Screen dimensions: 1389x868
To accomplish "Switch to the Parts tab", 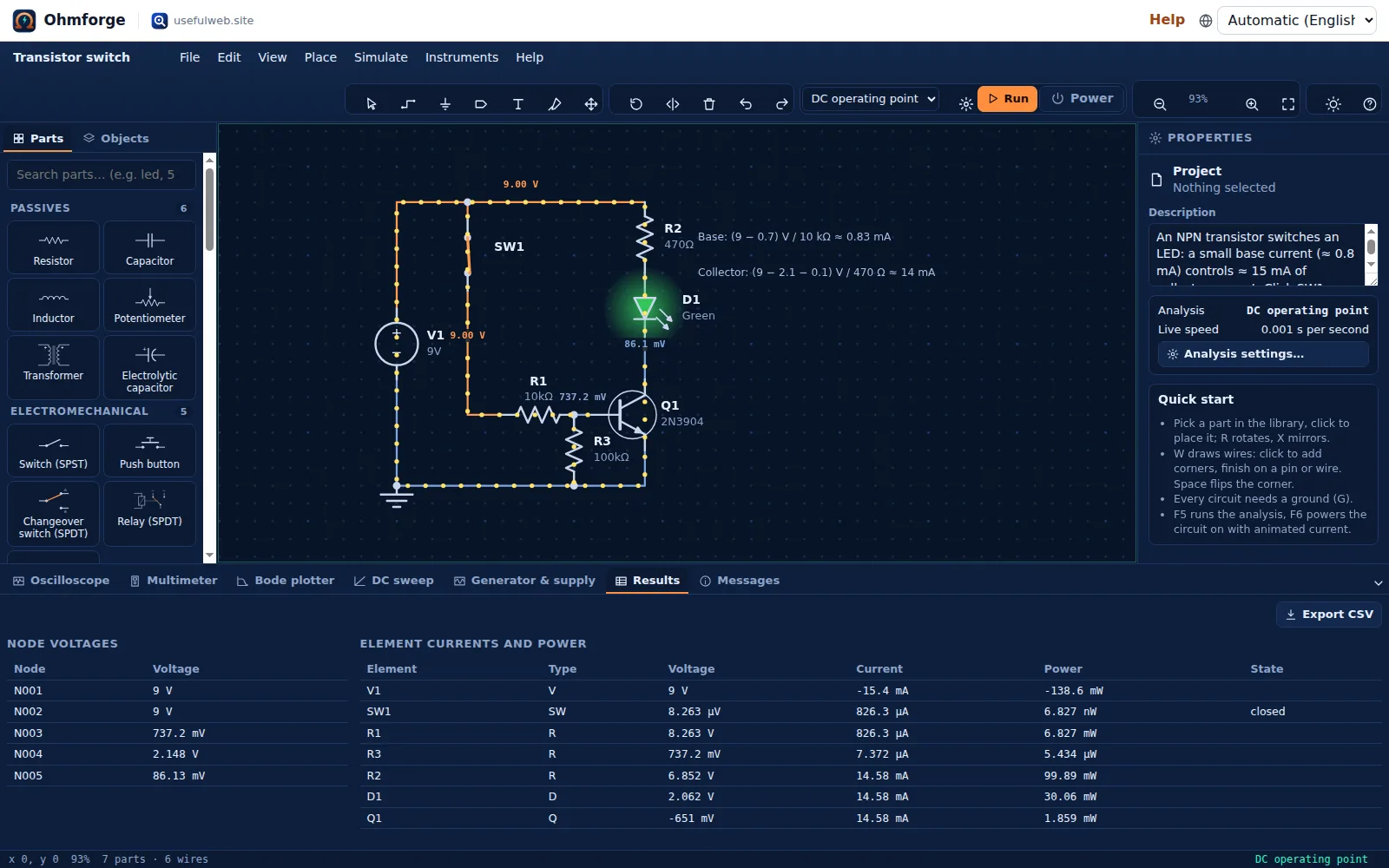I will tap(39, 139).
